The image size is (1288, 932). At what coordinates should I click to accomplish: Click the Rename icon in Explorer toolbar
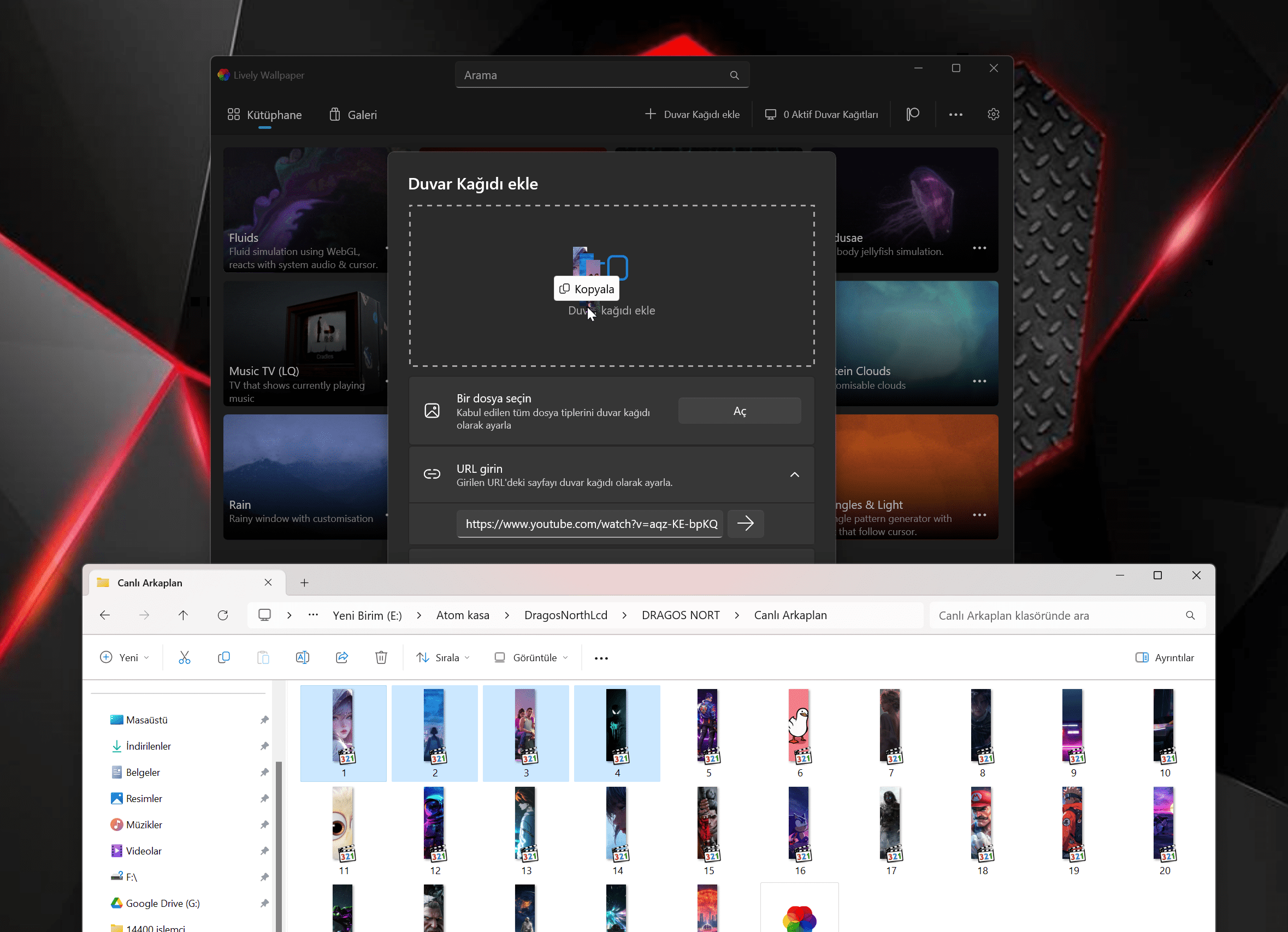click(302, 657)
